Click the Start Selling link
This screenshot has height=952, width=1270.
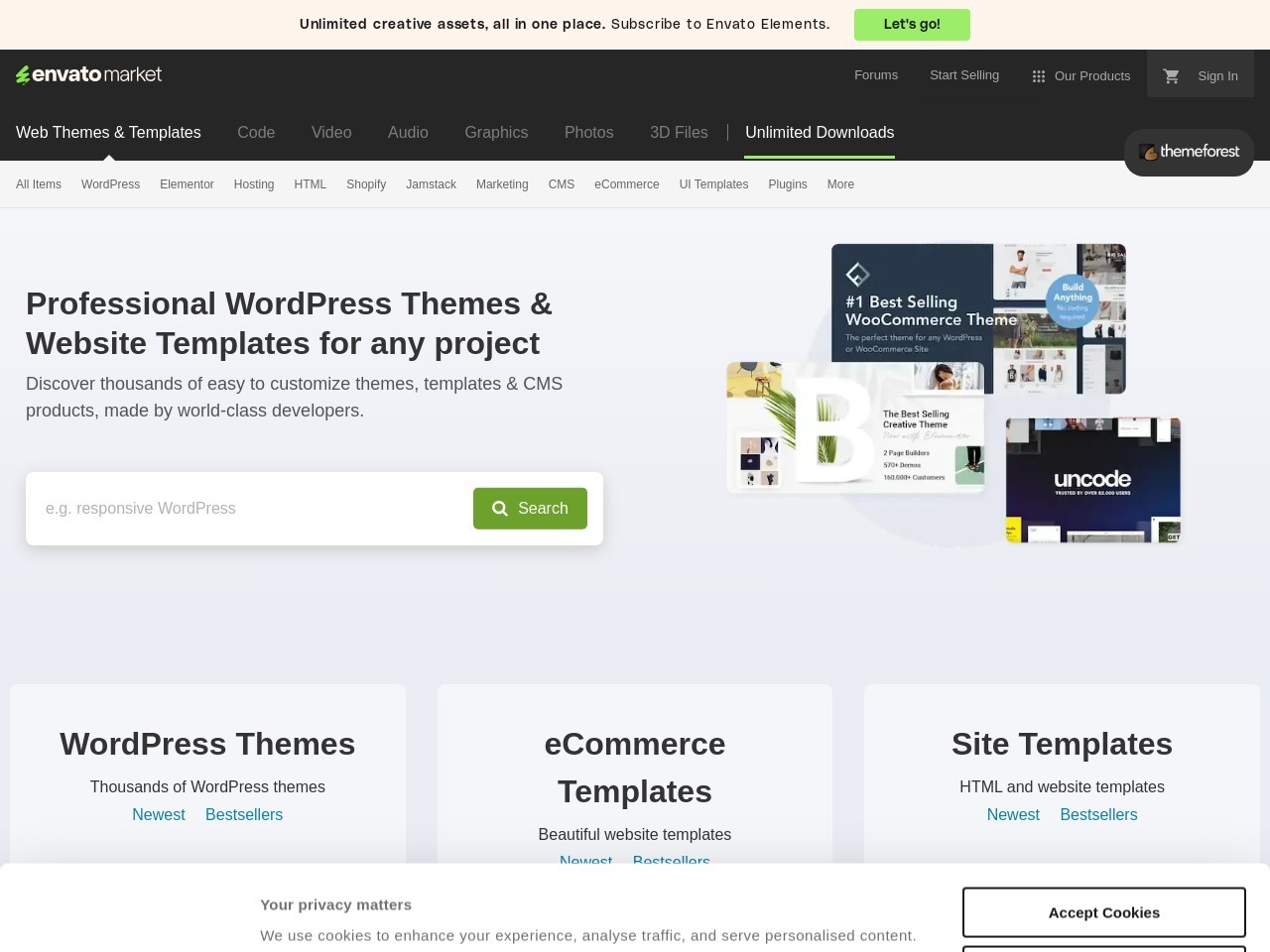pos(963,75)
